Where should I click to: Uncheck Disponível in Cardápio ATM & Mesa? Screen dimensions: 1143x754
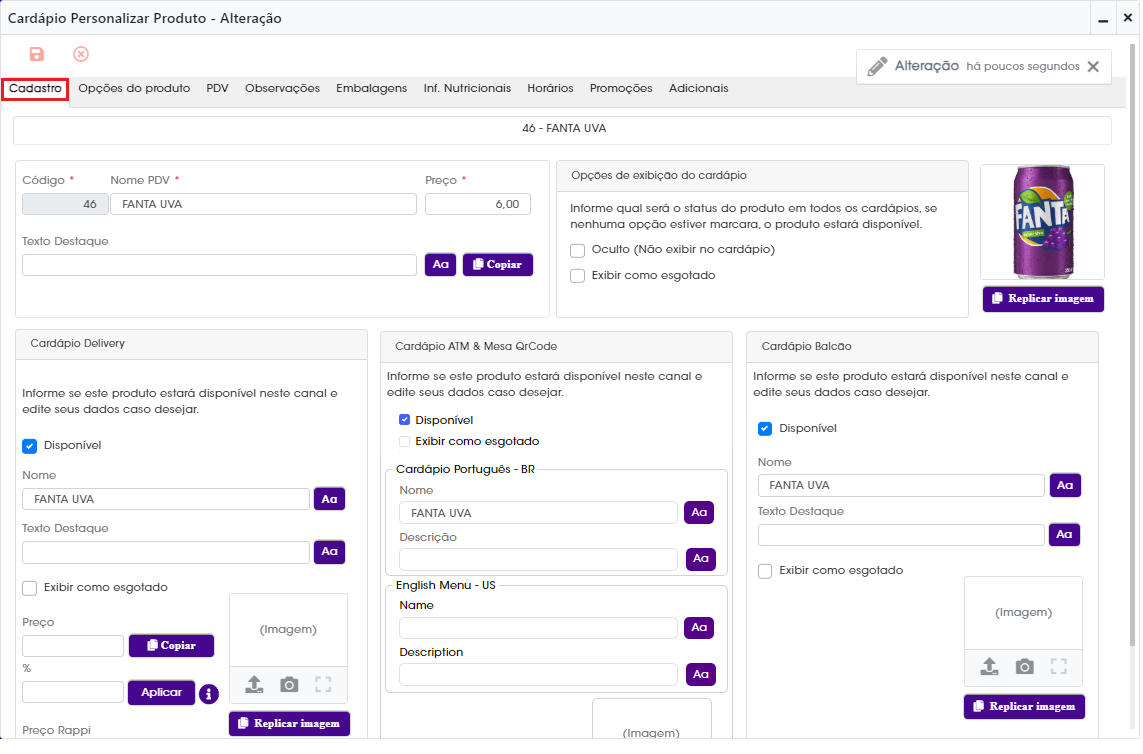click(x=405, y=420)
